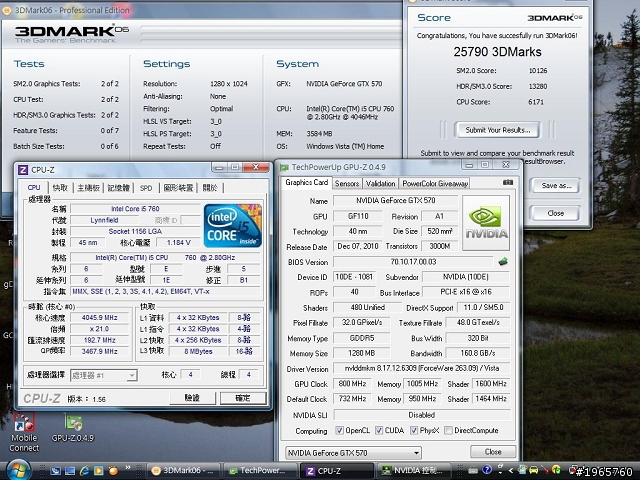Image resolution: width=640 pixels, height=480 pixels.
Task: Click the Save as... button
Action: [555, 186]
